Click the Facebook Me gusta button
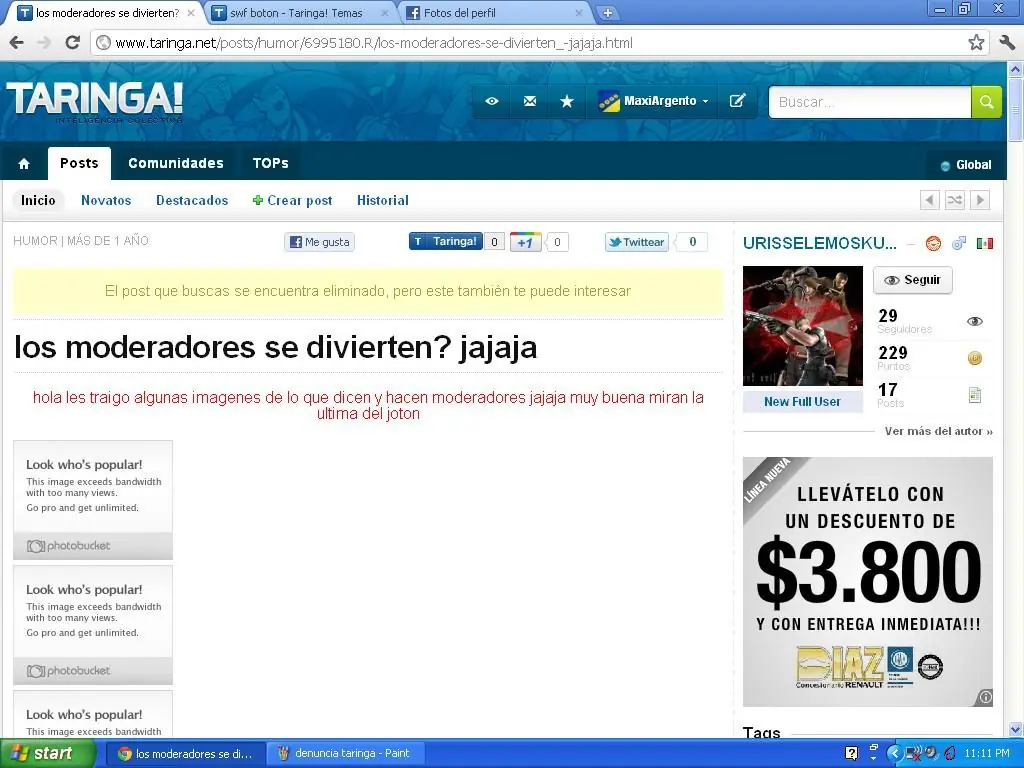This screenshot has width=1024, height=768. click(x=319, y=242)
